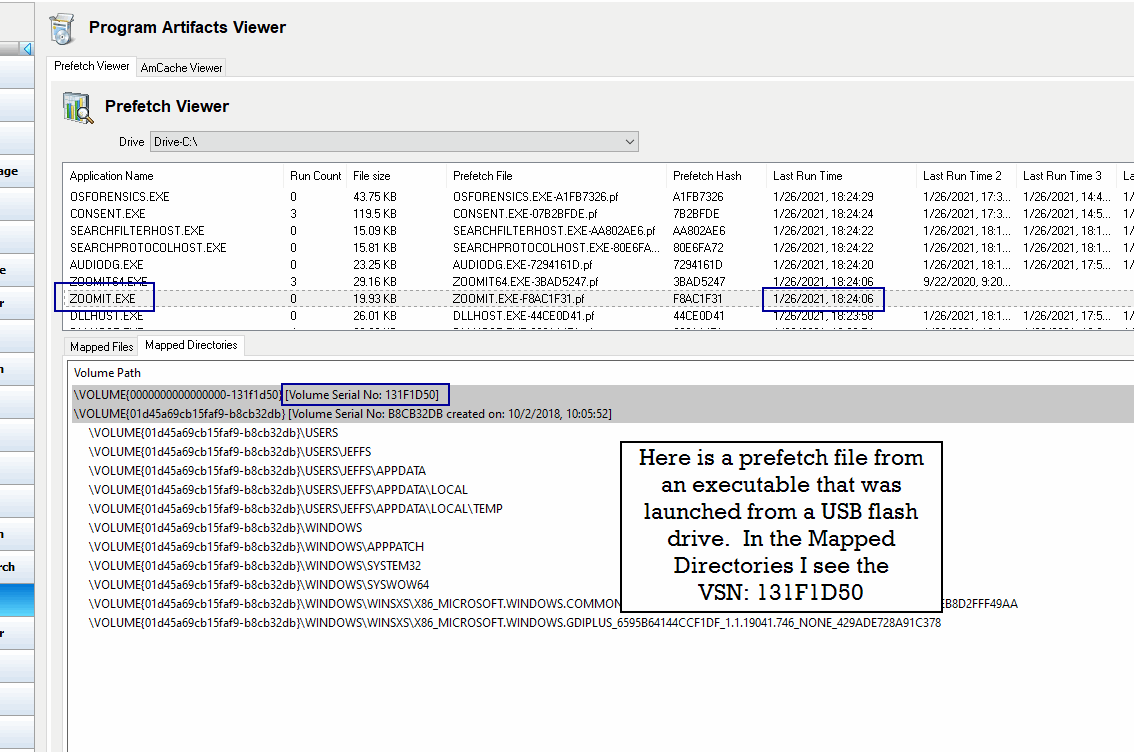Select the \WINDOWS\SYSTEM32 directory entry
The height and width of the screenshot is (752, 1134).
click(255, 565)
